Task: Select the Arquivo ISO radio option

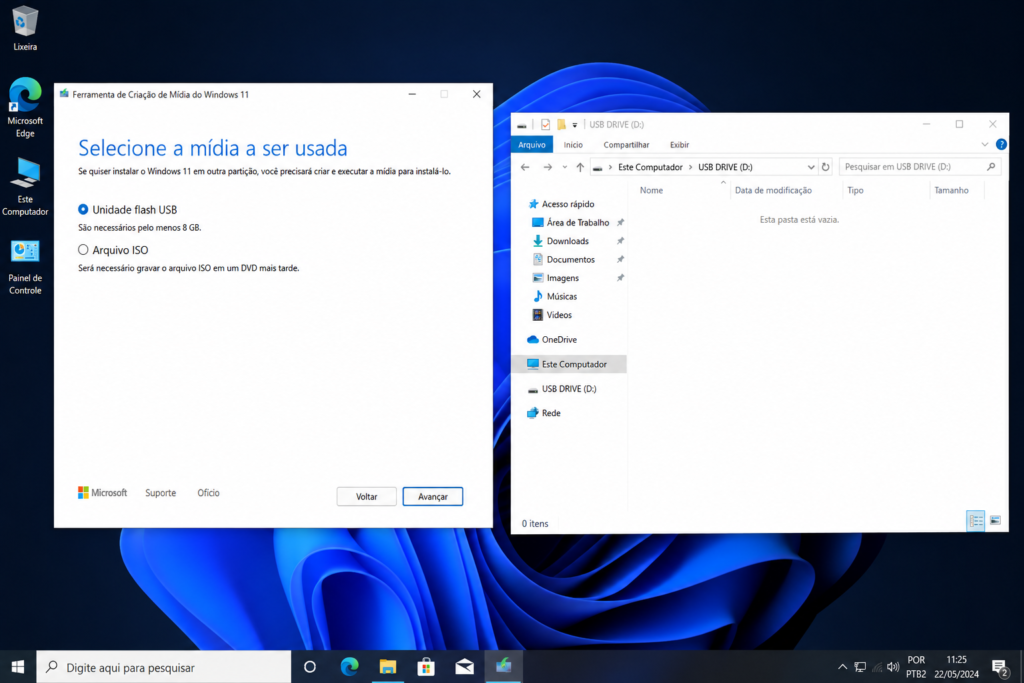Action: point(83,249)
